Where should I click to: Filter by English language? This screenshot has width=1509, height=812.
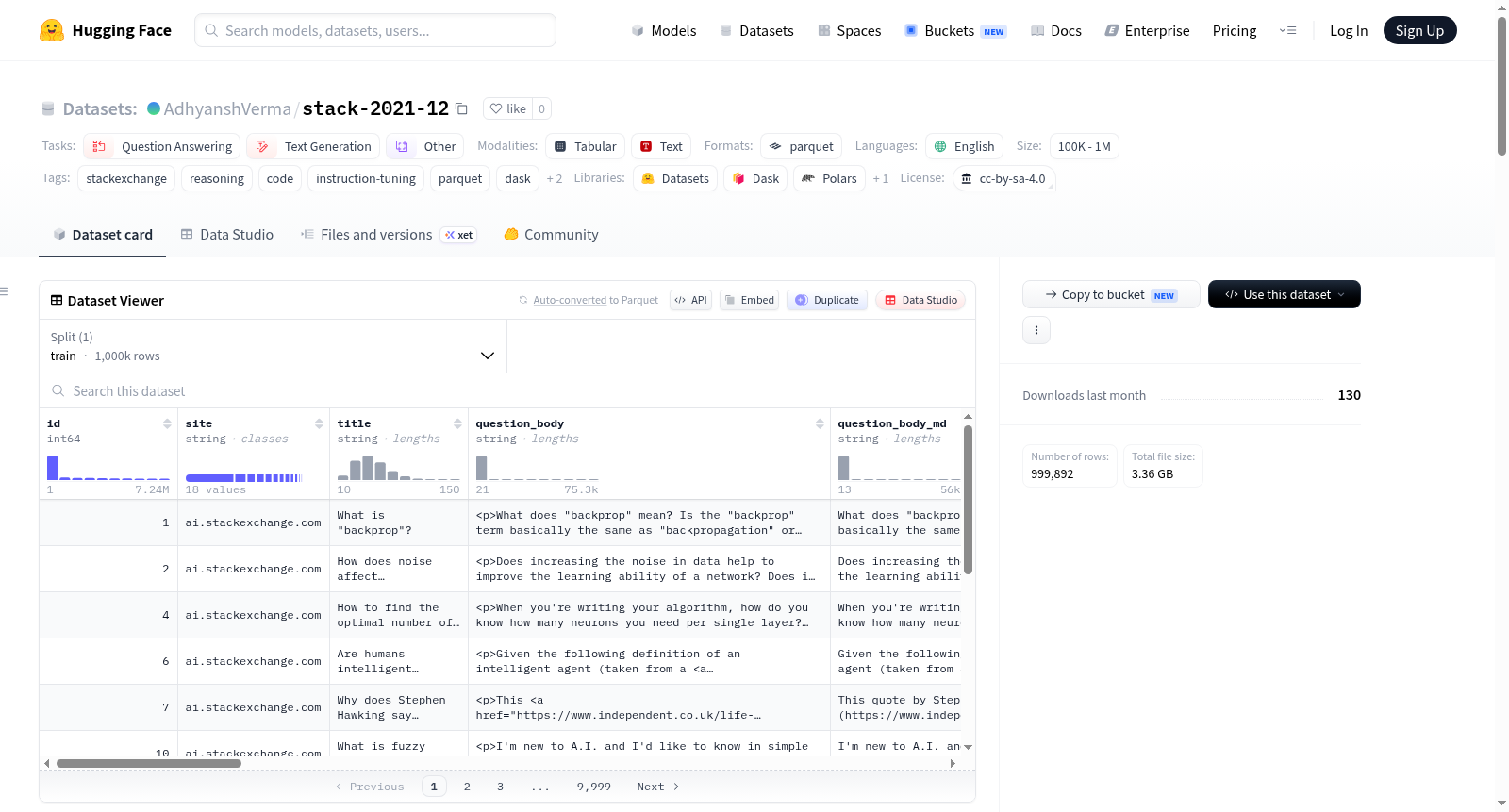point(964,146)
